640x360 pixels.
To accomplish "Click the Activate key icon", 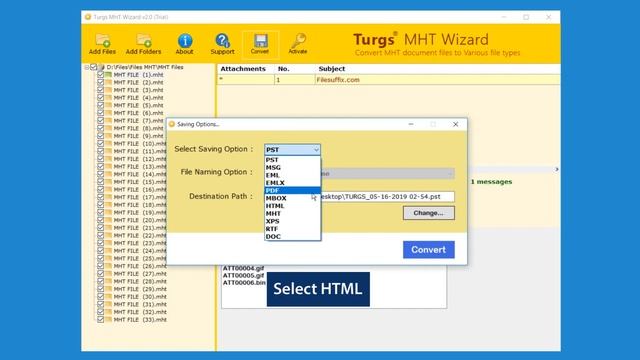I will point(298,40).
